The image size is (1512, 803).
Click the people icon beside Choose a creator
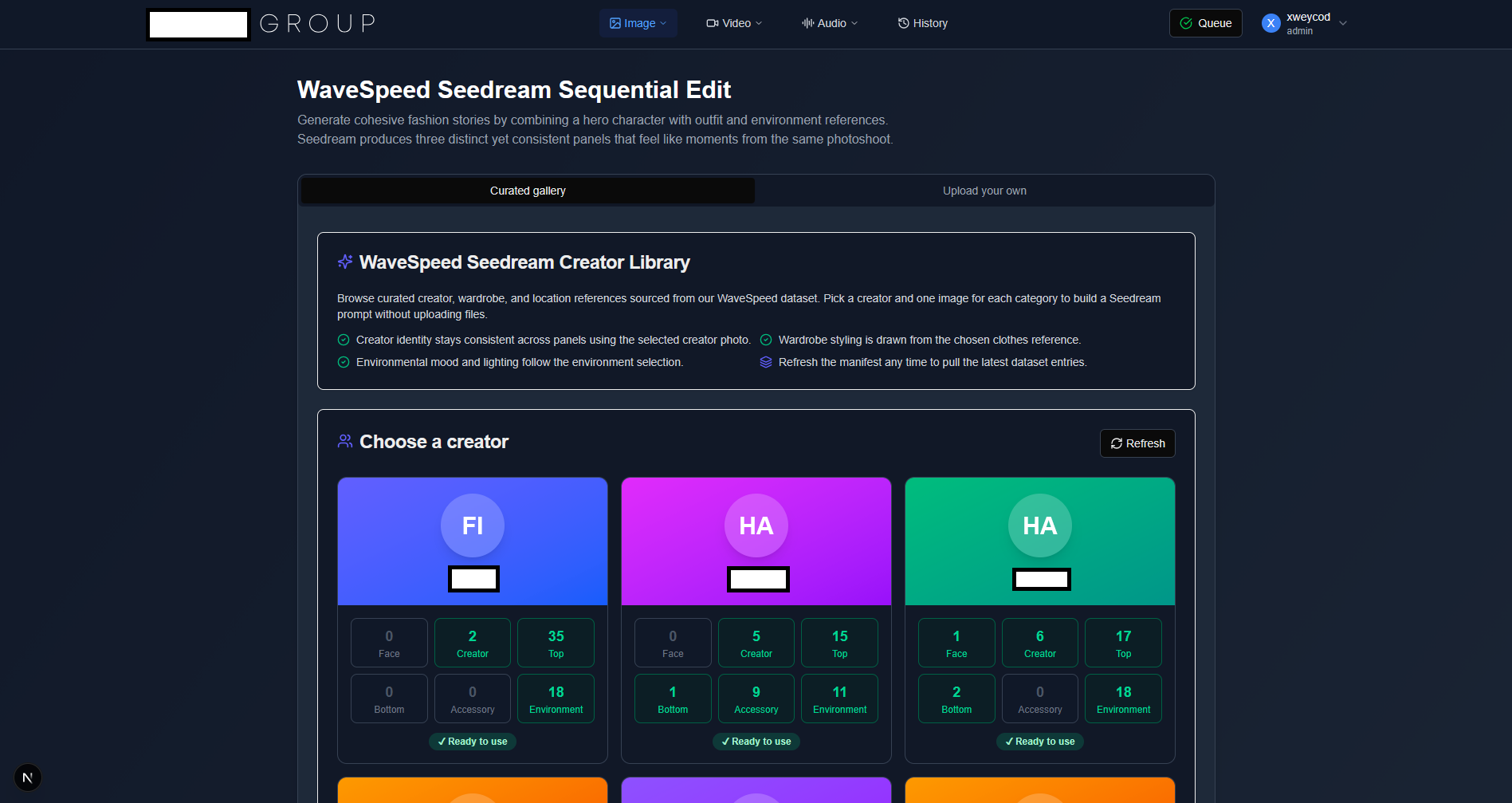(345, 441)
